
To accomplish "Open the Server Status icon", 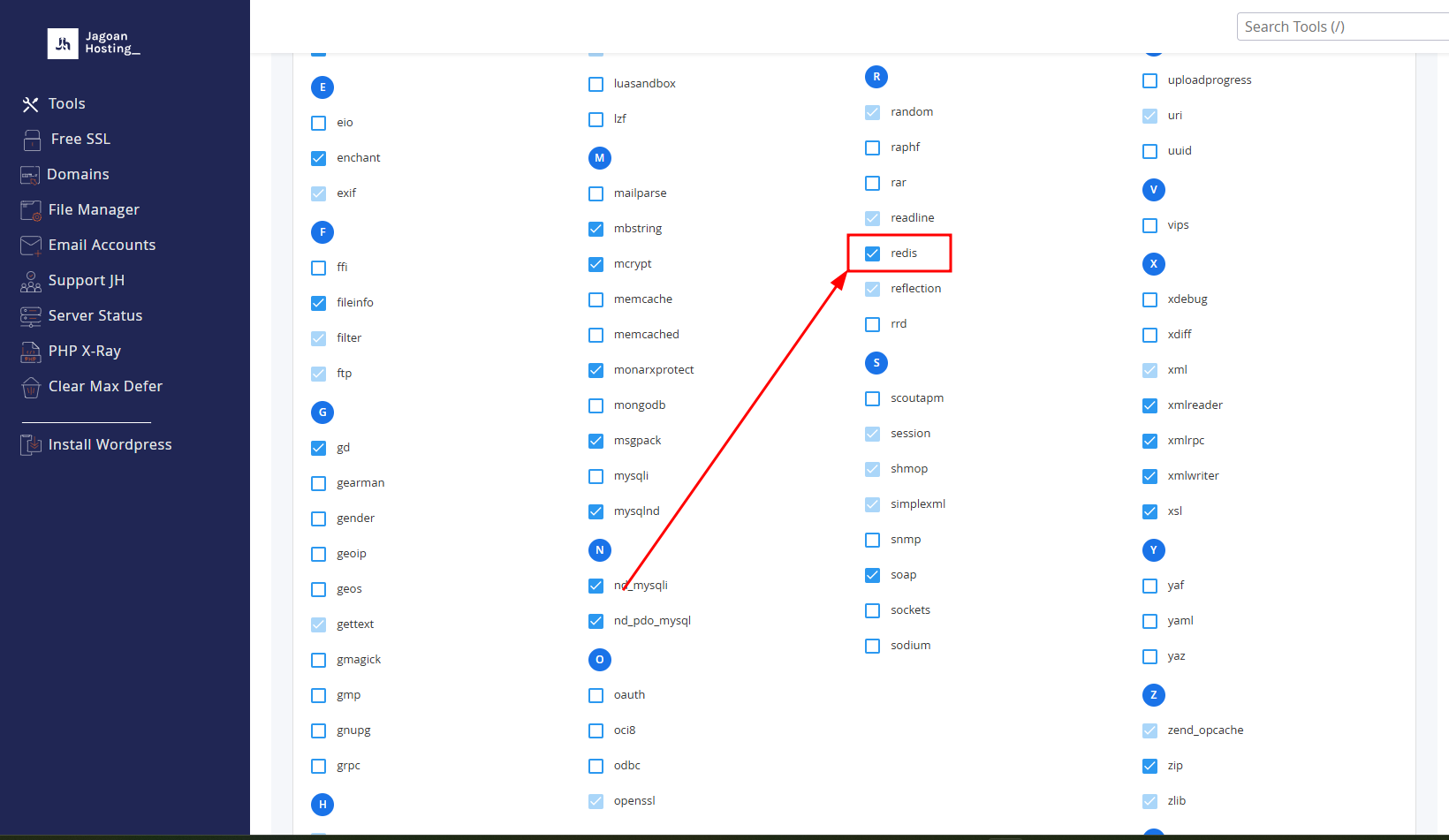I will click(x=31, y=316).
